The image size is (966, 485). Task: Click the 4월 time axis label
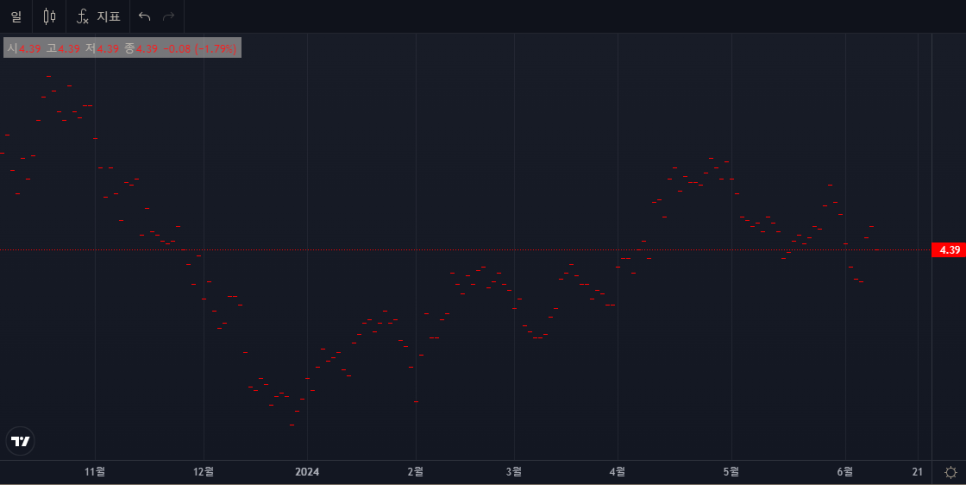click(x=617, y=472)
